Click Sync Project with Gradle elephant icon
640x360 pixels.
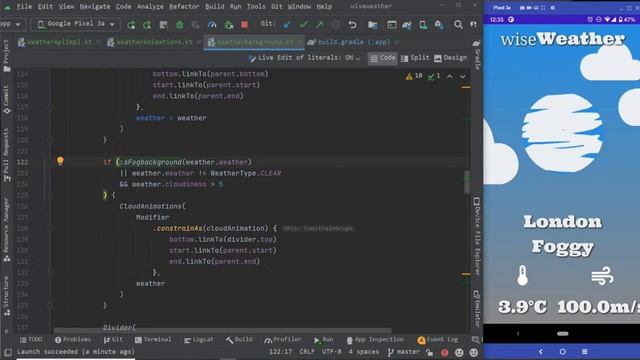407,25
